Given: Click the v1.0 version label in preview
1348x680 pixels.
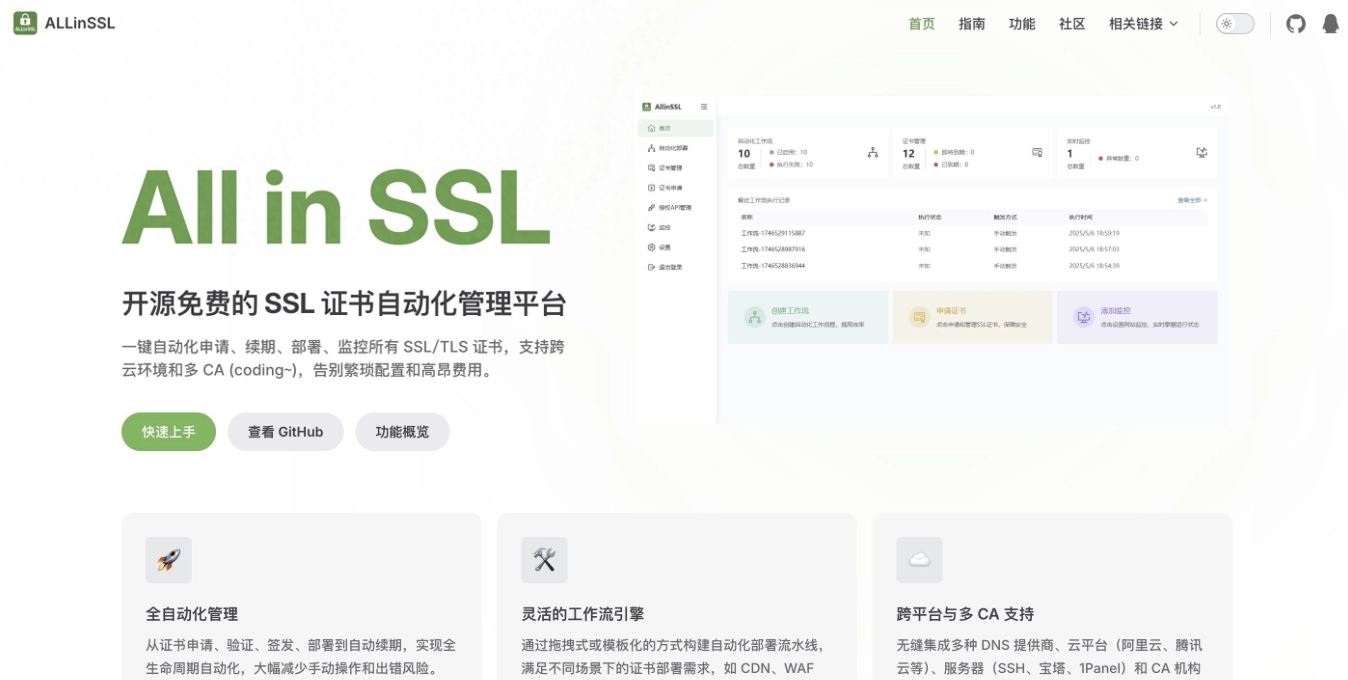Looking at the screenshot, I should (1215, 106).
